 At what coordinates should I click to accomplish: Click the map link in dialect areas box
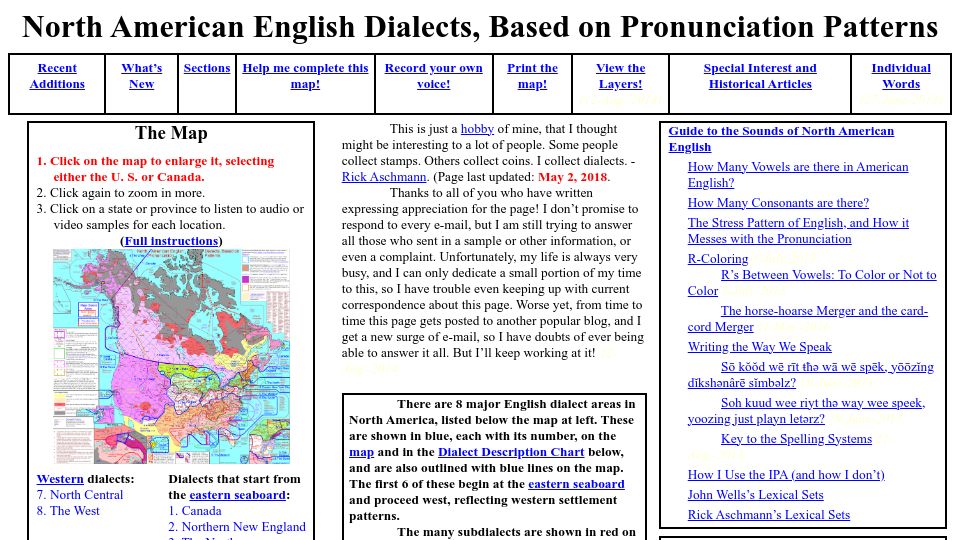point(361,452)
